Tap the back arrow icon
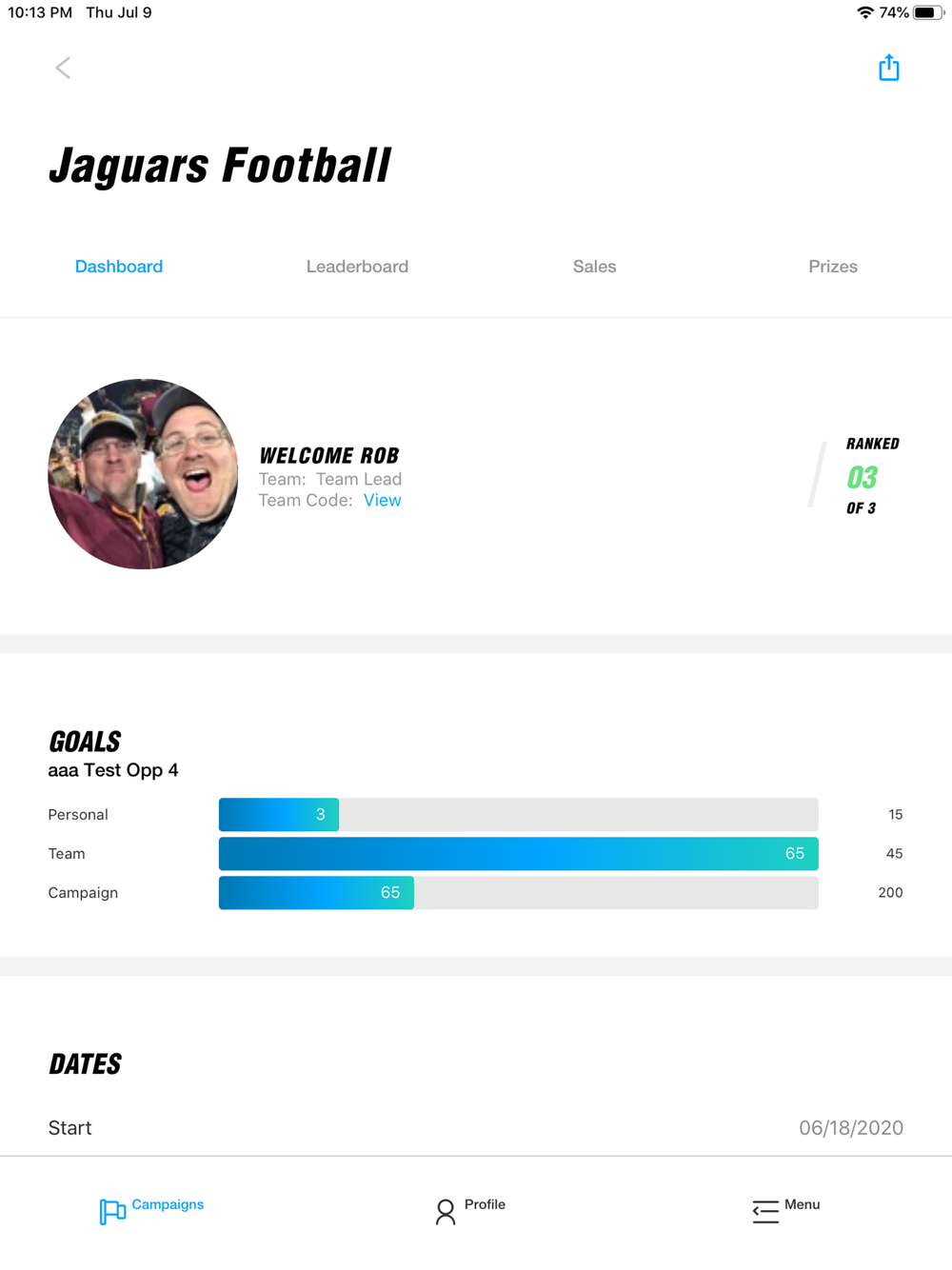952x1270 pixels. pyautogui.click(x=63, y=68)
